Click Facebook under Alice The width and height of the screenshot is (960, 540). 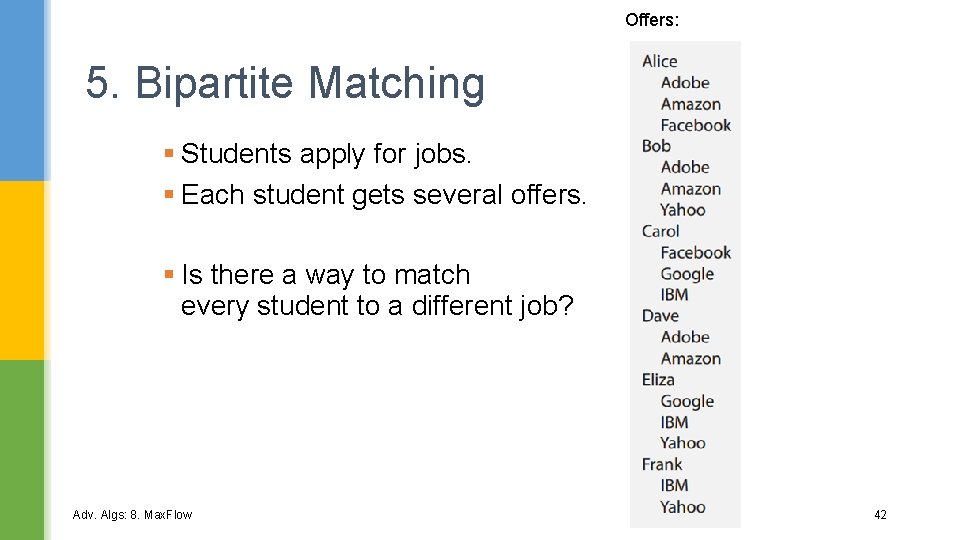pyautogui.click(x=695, y=125)
